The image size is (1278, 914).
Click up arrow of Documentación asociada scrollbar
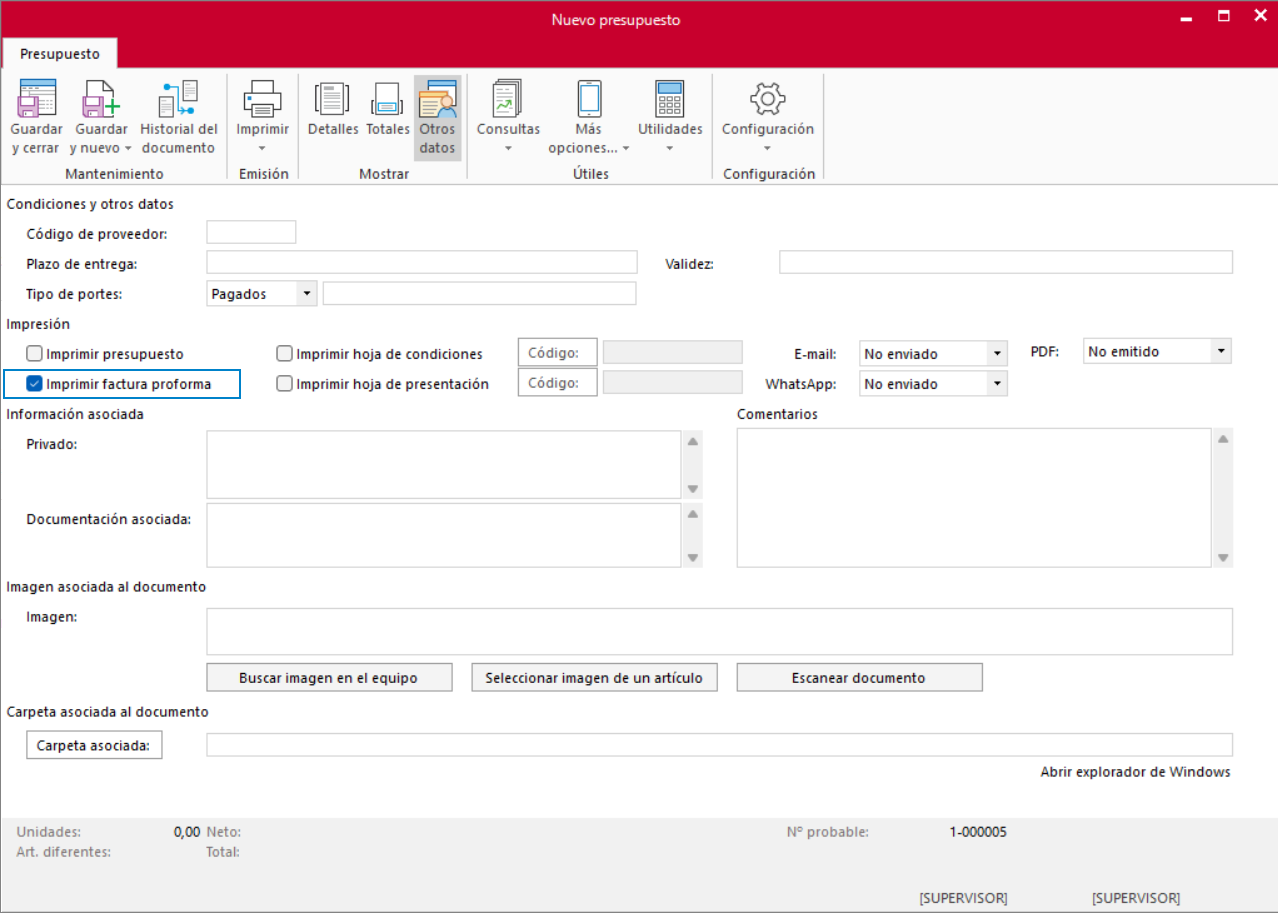pos(692,512)
